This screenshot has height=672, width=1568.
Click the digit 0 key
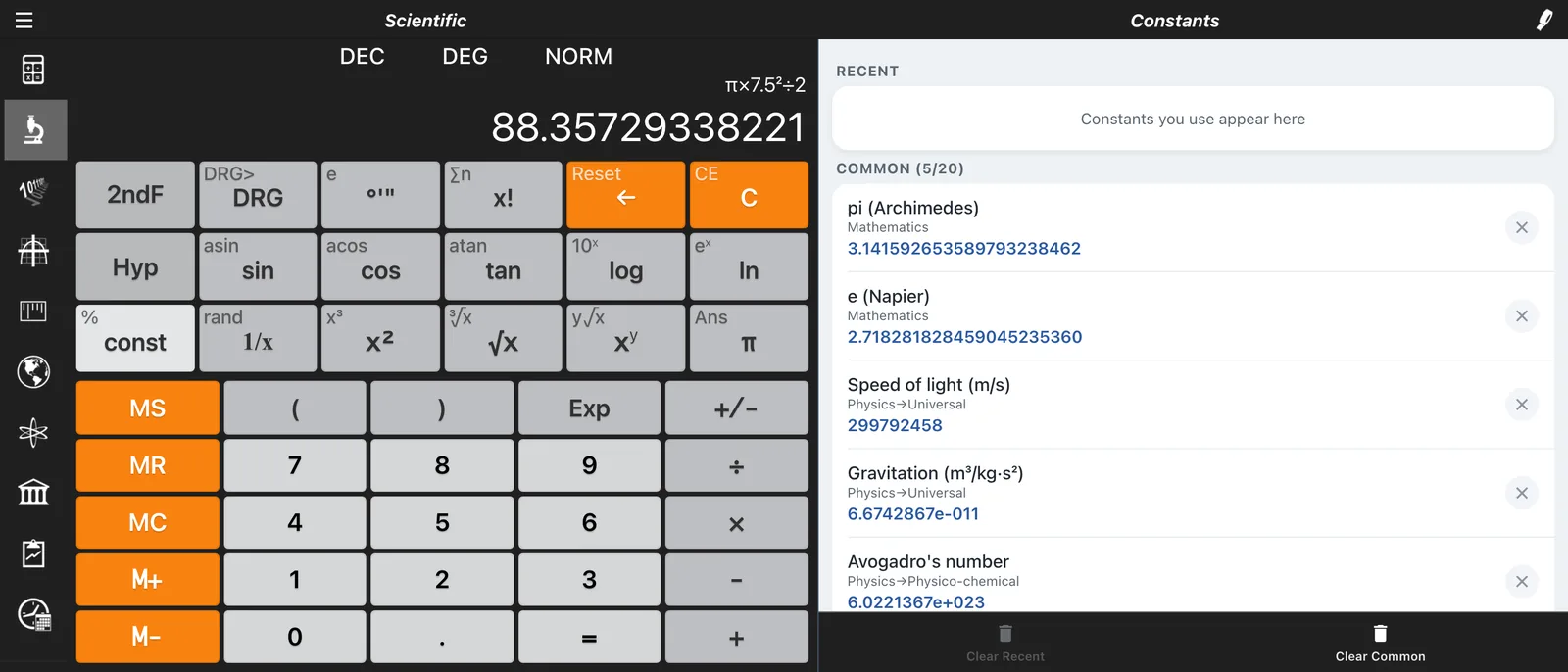click(x=295, y=637)
